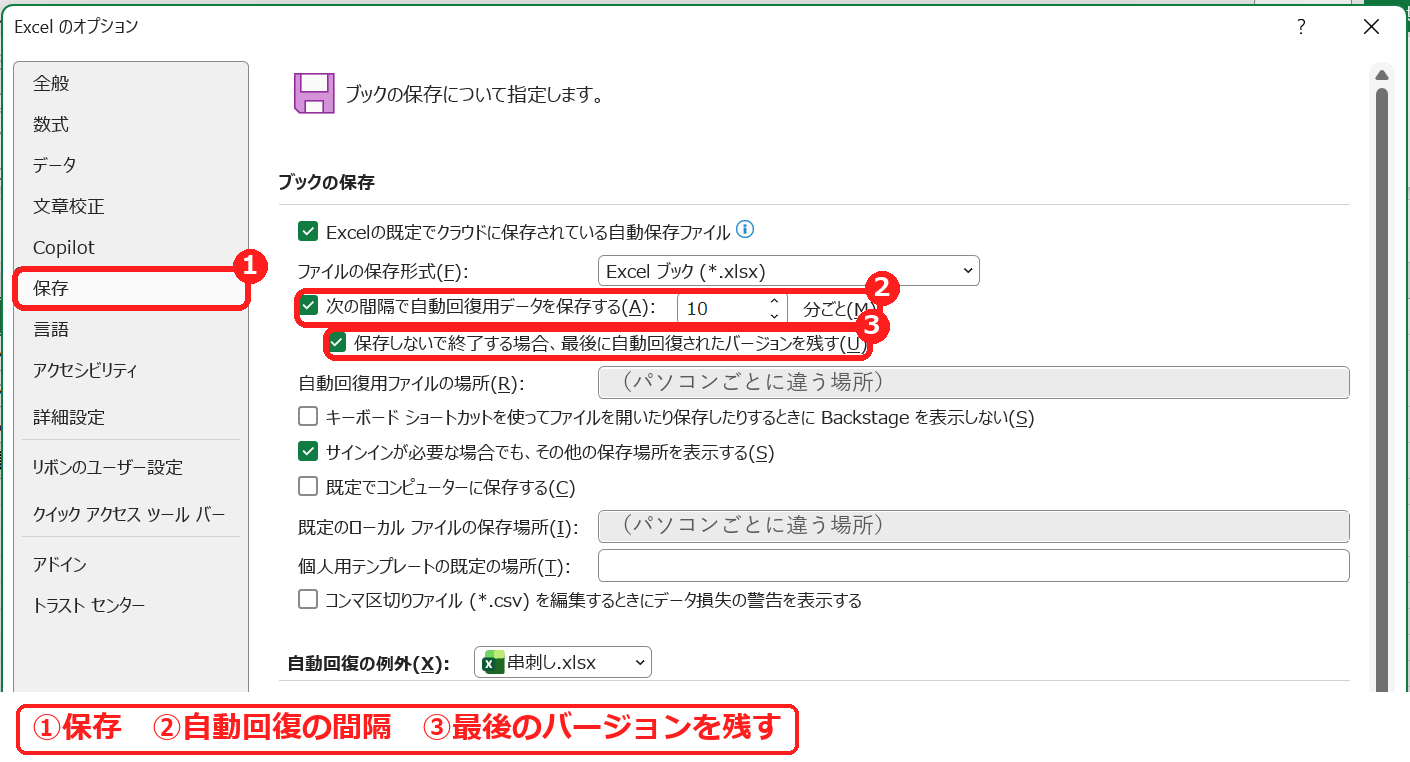Image resolution: width=1410 pixels, height=762 pixels.
Task: Open トラスト センター options
Action: (x=131, y=606)
